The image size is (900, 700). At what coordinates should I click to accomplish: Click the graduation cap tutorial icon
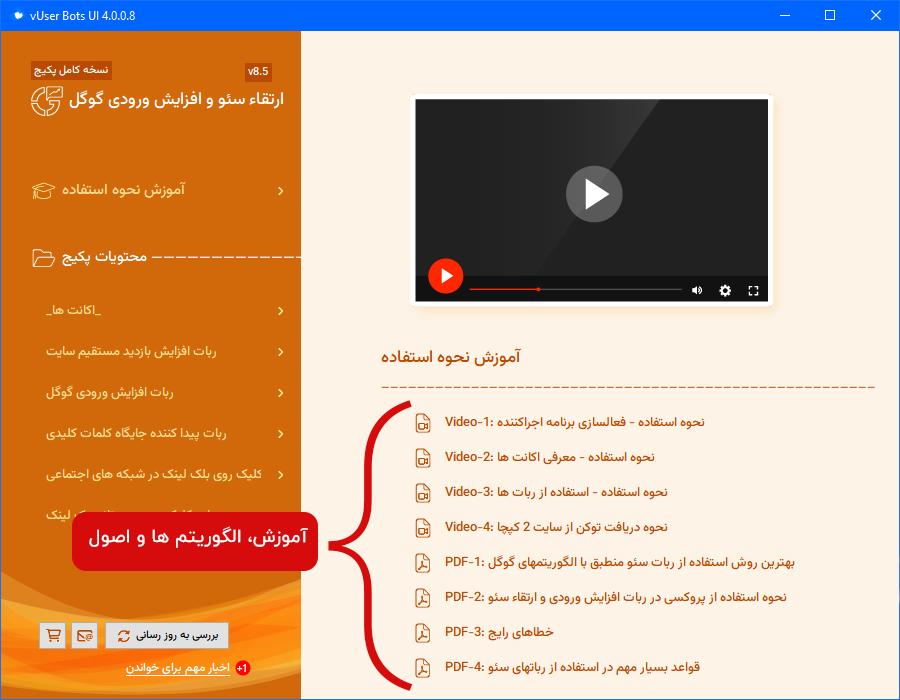coord(43,190)
